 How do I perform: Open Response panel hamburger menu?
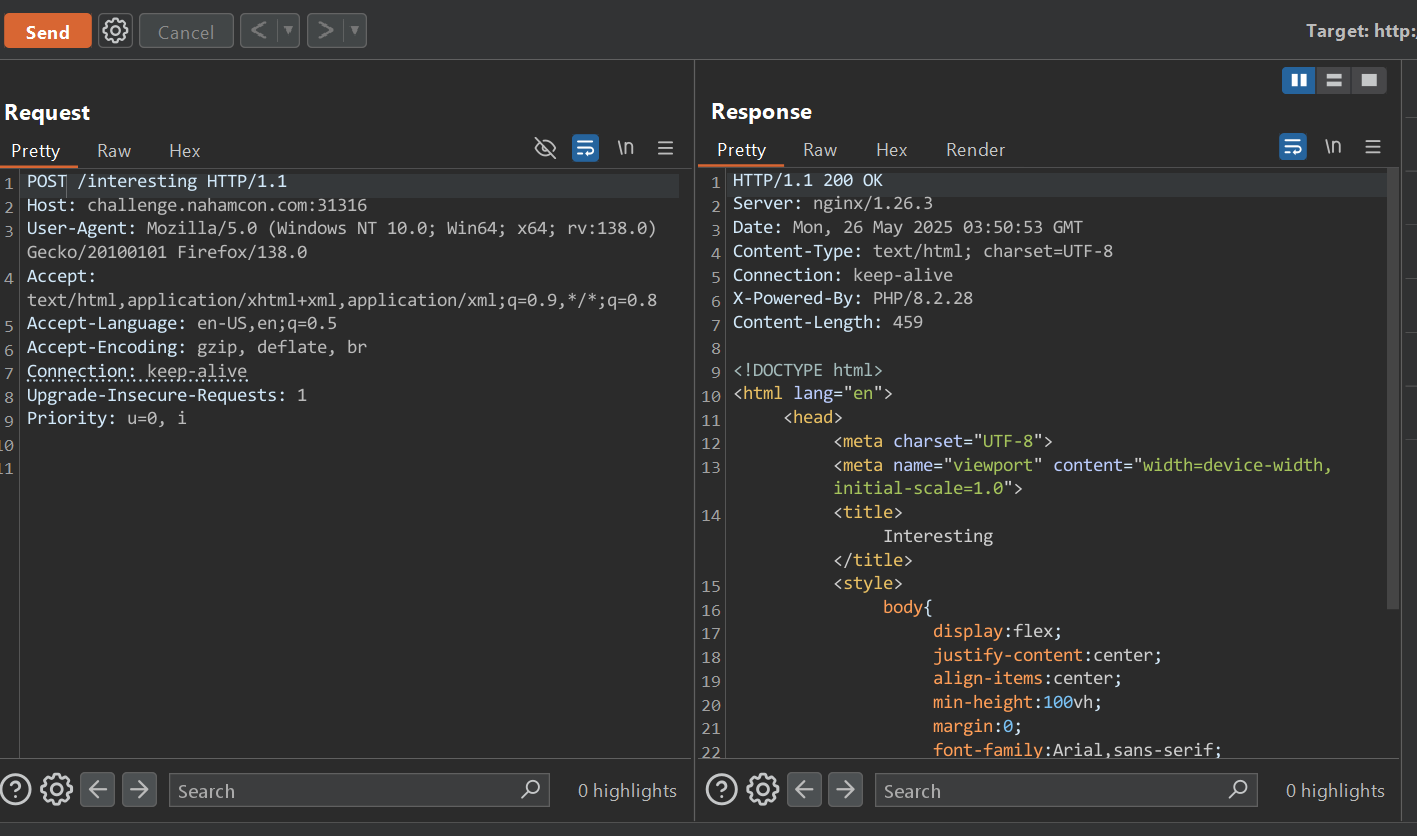(x=1372, y=148)
